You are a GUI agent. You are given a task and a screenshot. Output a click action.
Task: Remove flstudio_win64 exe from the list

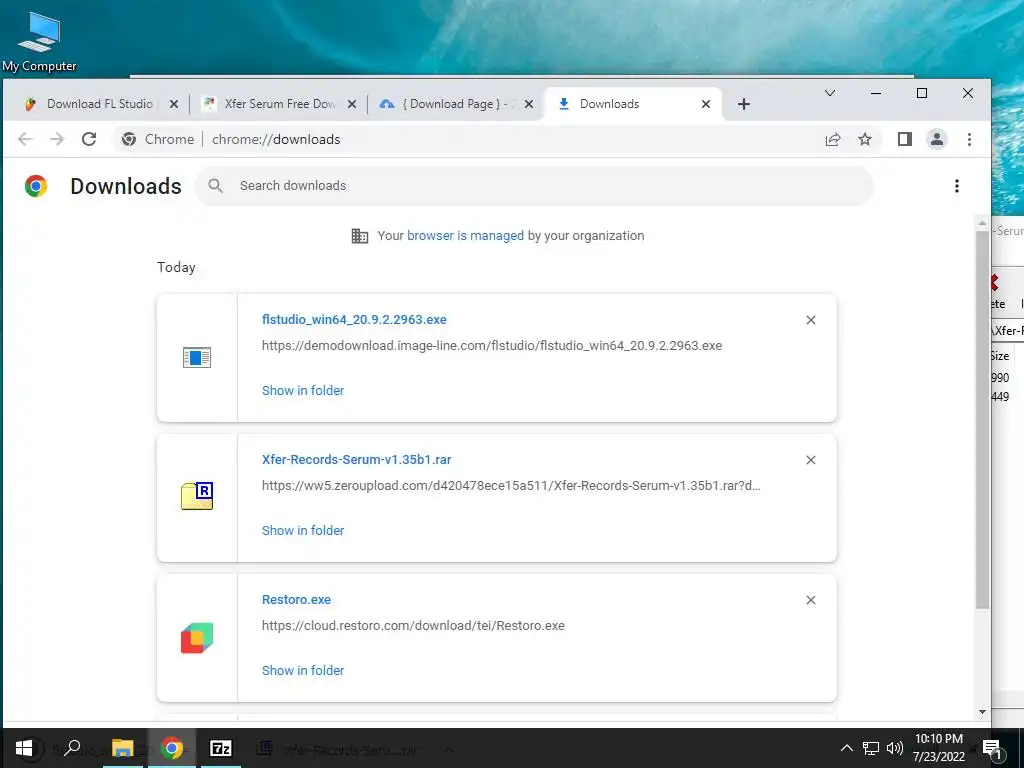point(810,320)
